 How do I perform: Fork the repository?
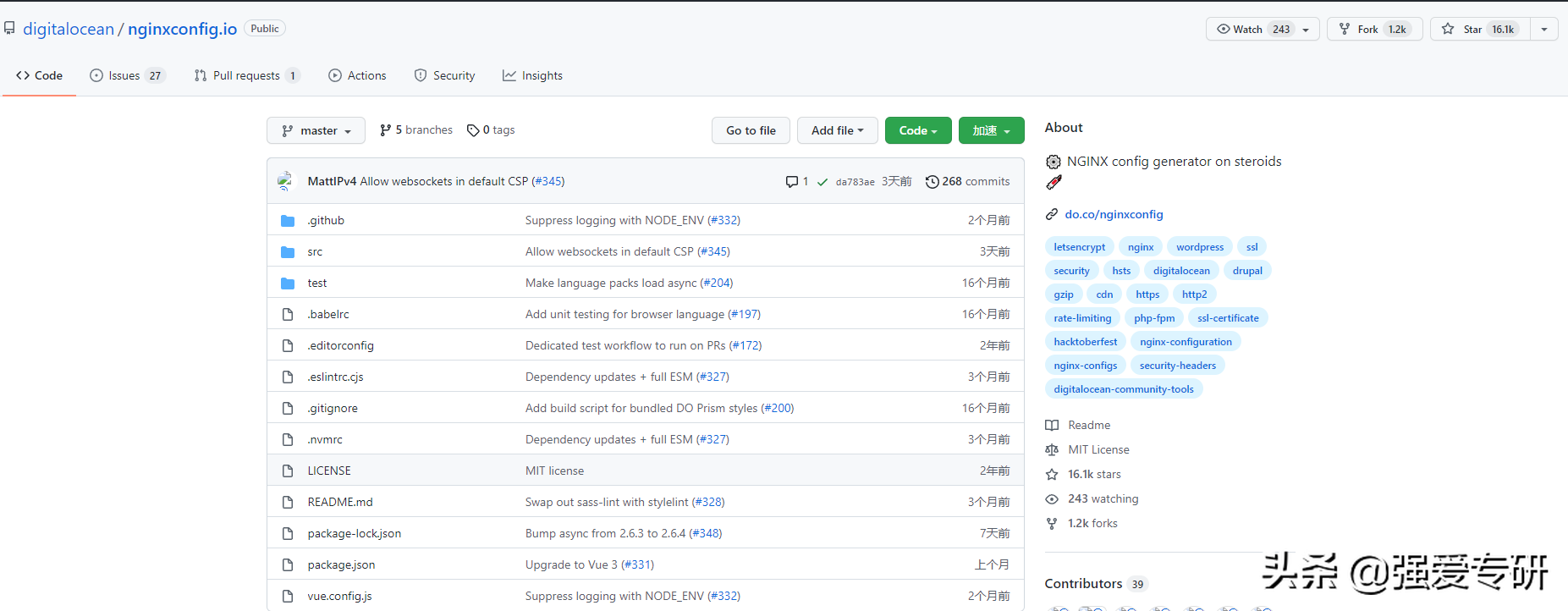(1375, 29)
